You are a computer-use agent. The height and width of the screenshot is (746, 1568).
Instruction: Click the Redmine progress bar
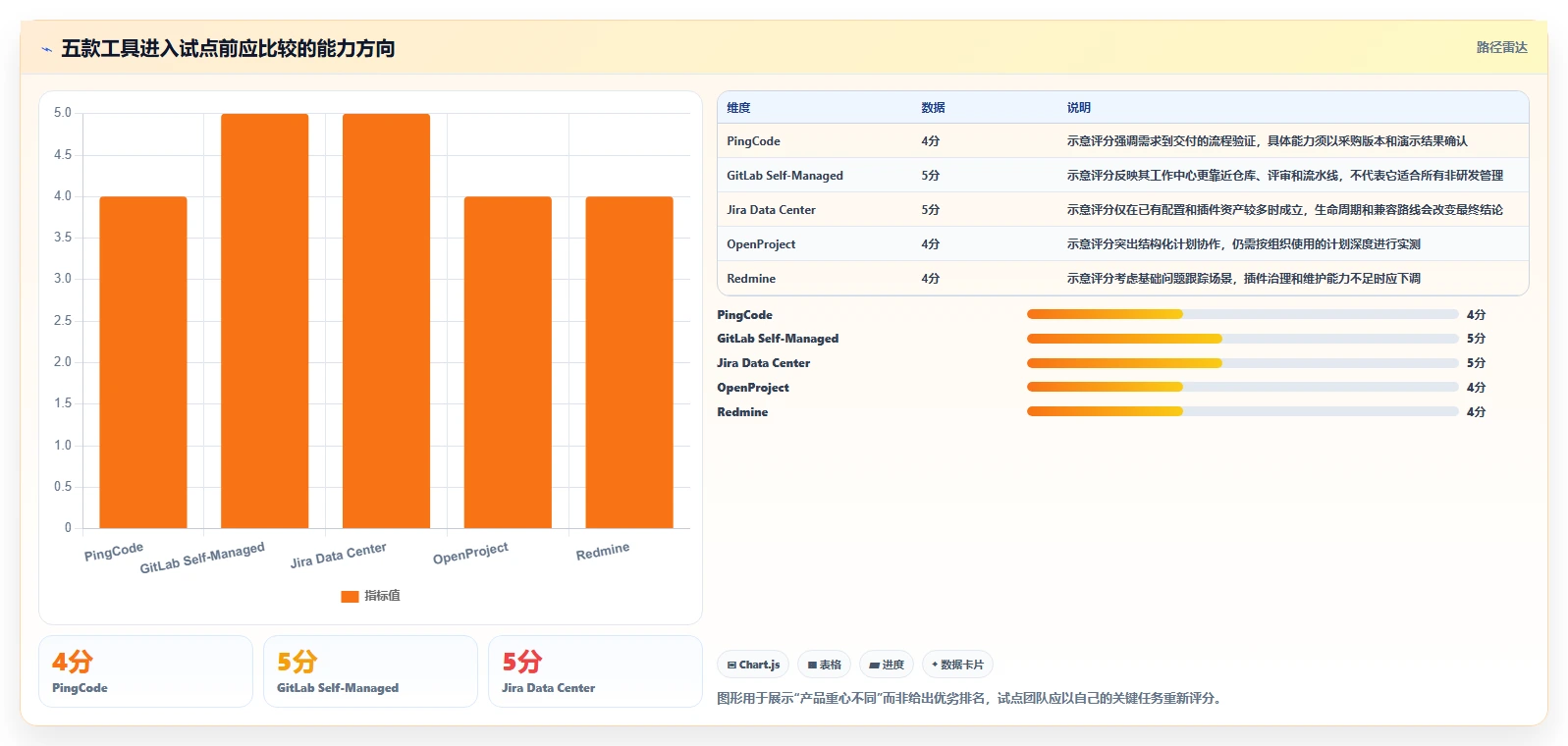[x=1242, y=411]
